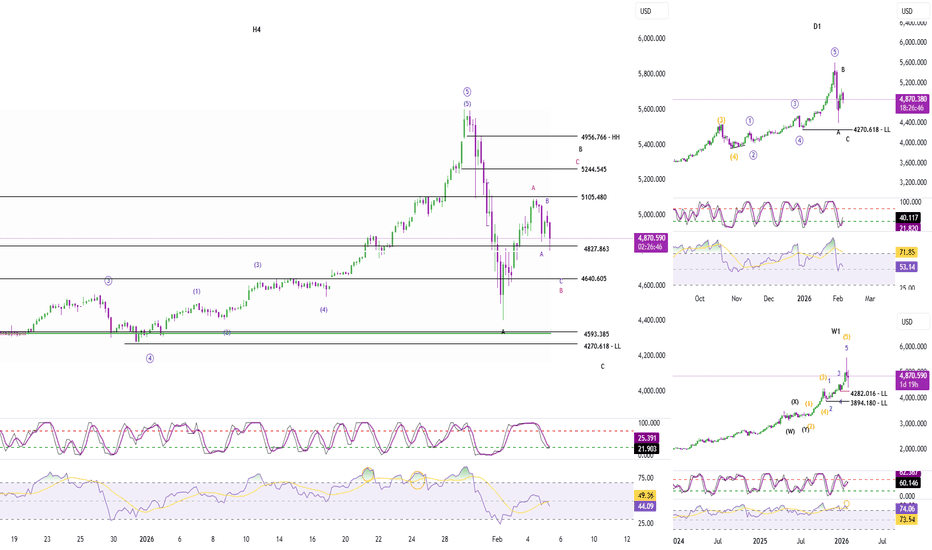The height and width of the screenshot is (550, 932).
Task: Click the 4,870.590 current price tag on W1 axis
Action: pos(912,380)
